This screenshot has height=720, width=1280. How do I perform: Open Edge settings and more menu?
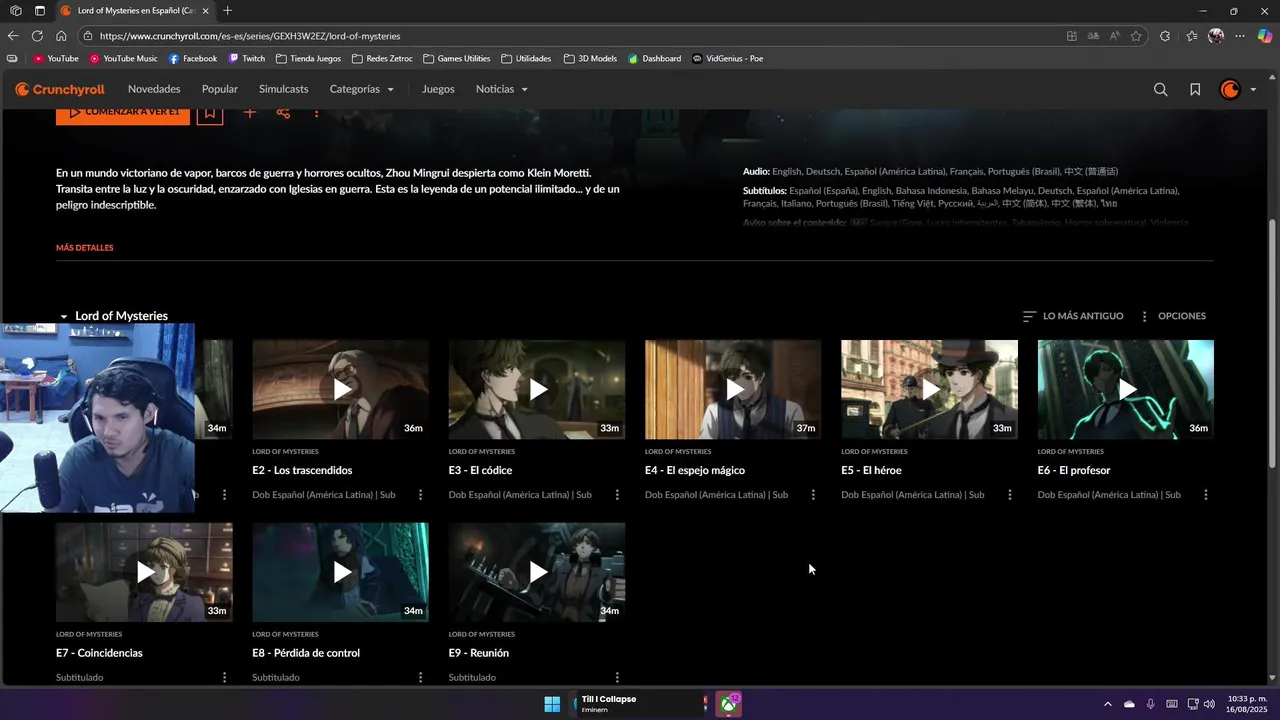[x=1240, y=36]
